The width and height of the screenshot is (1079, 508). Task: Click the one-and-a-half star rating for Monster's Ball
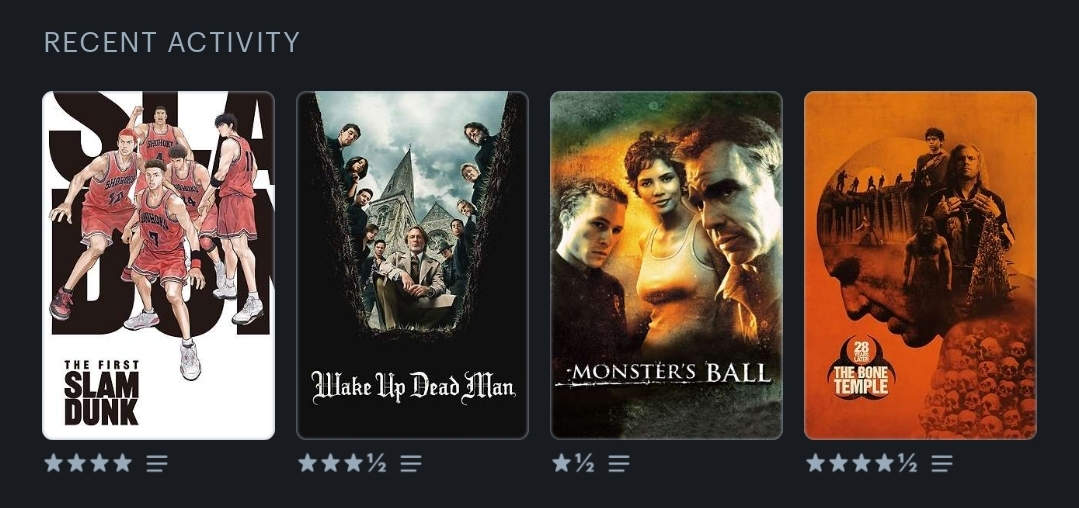click(x=573, y=463)
